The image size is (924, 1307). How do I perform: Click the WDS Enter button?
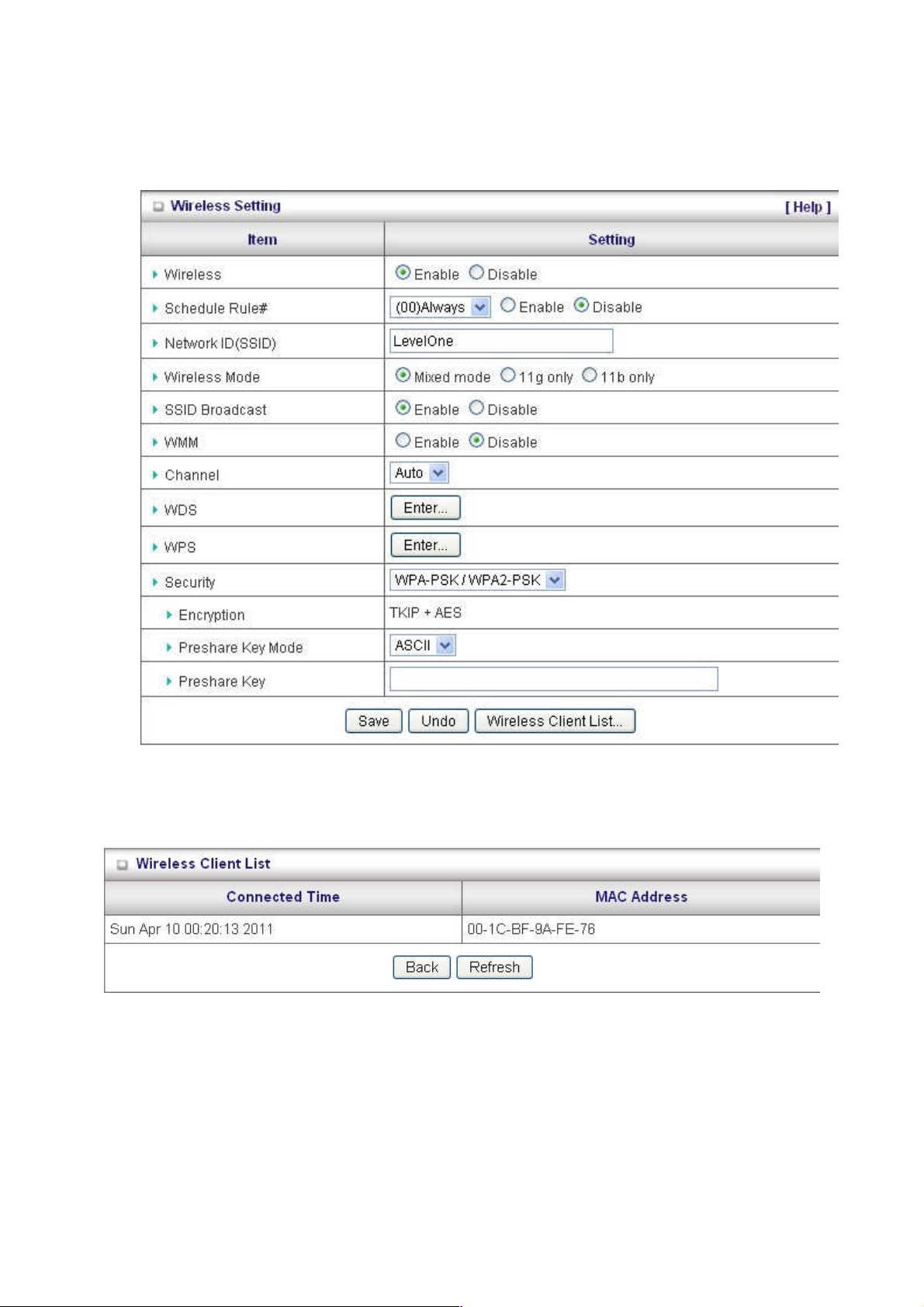[425, 508]
